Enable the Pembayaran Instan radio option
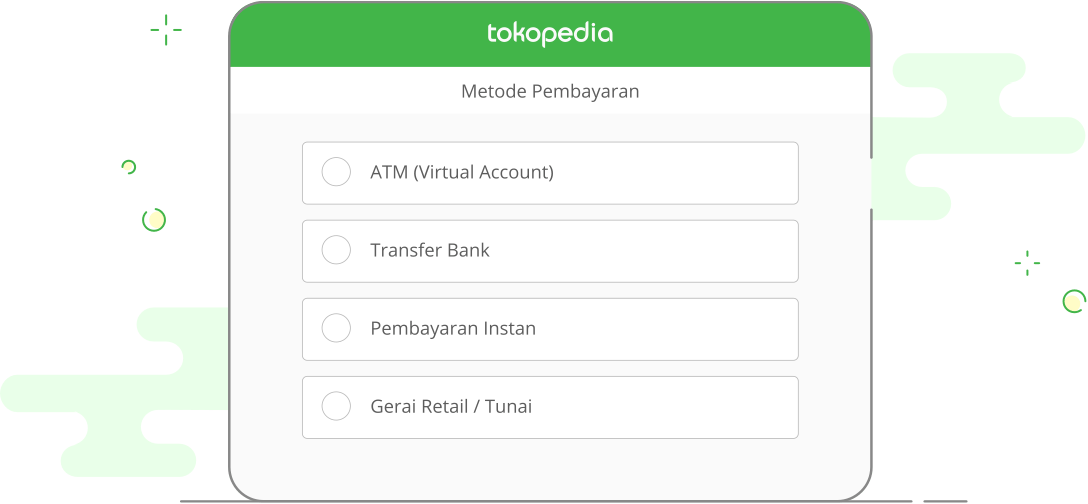The image size is (1088, 504). tap(336, 328)
